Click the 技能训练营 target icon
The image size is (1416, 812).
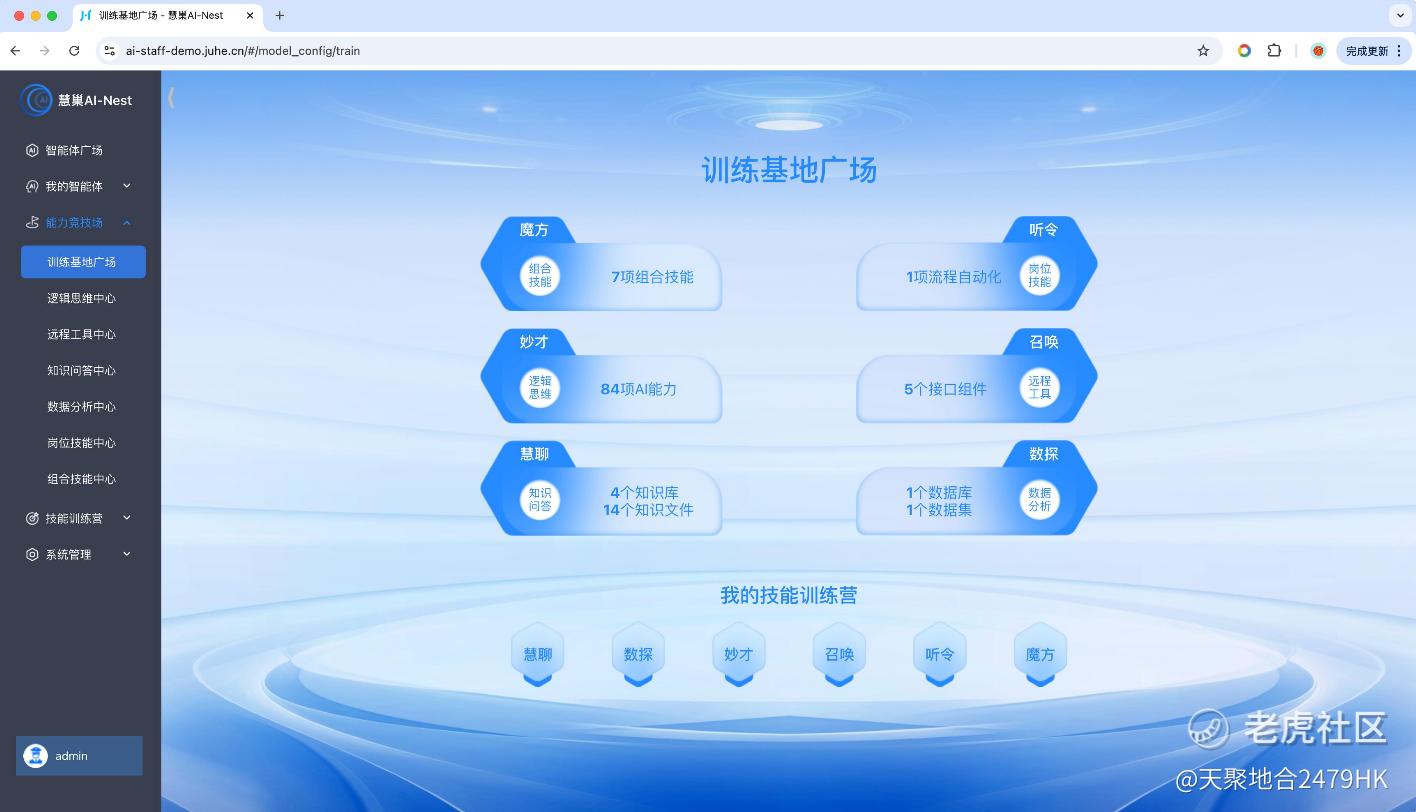click(32, 518)
